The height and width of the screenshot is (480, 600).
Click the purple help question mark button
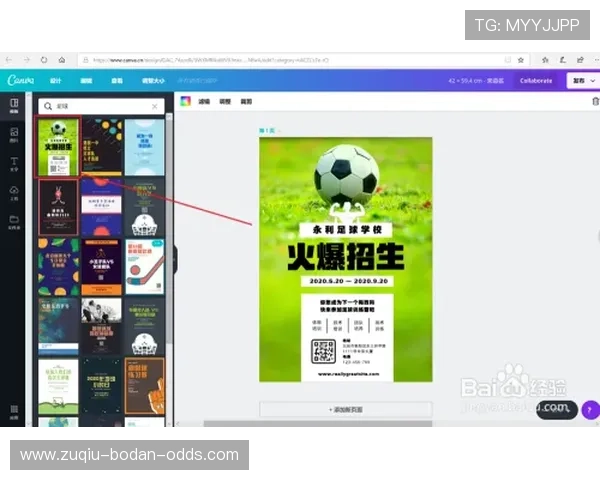pyautogui.click(x=589, y=409)
